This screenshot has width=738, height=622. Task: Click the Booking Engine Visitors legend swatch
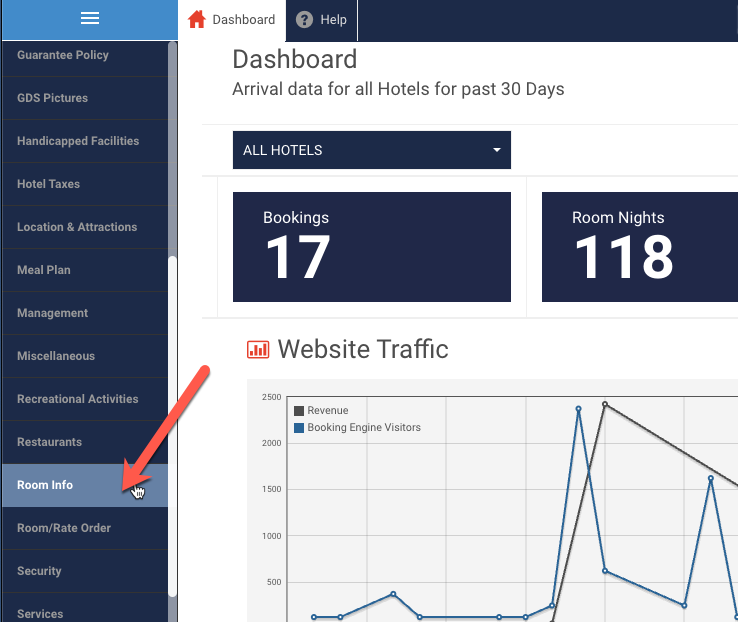pos(299,428)
